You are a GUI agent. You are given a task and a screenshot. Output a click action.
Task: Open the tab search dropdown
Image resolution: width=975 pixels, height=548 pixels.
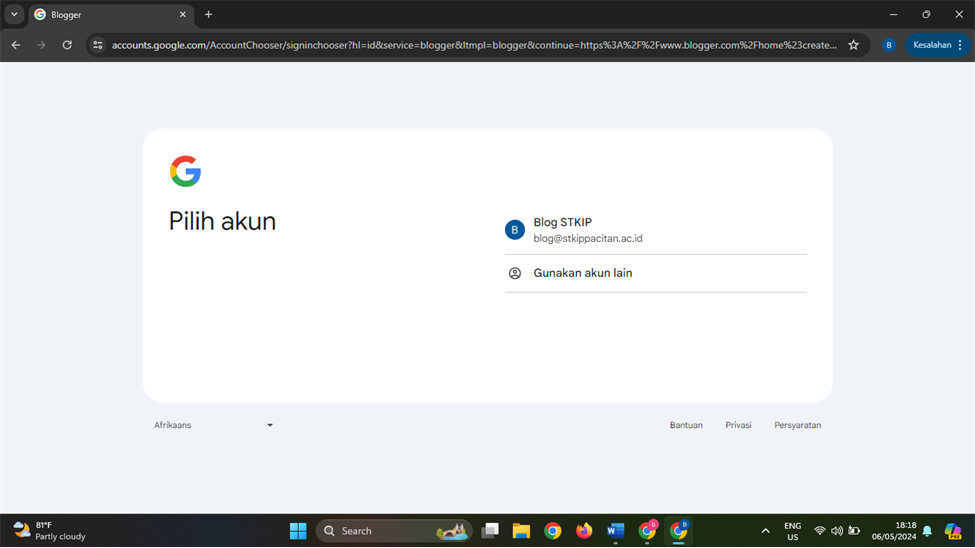click(14, 14)
